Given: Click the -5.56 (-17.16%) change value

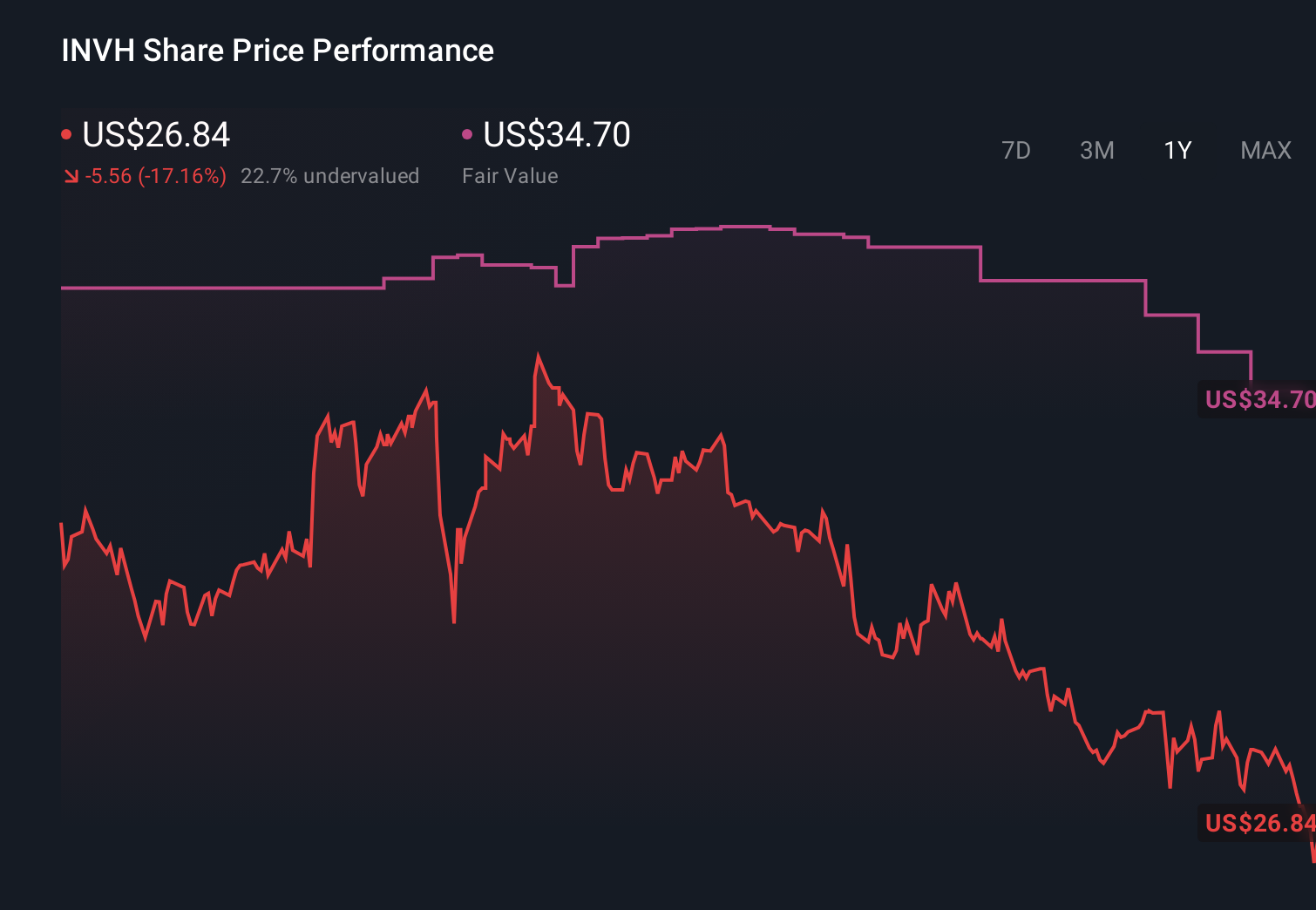Looking at the screenshot, I should tap(153, 175).
